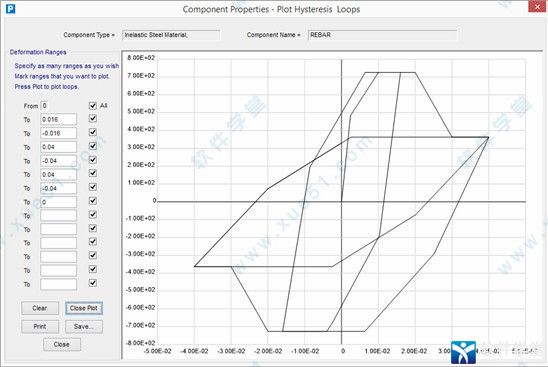The image size is (548, 367).
Task: Toggle the All ranges checkbox
Action: point(93,106)
